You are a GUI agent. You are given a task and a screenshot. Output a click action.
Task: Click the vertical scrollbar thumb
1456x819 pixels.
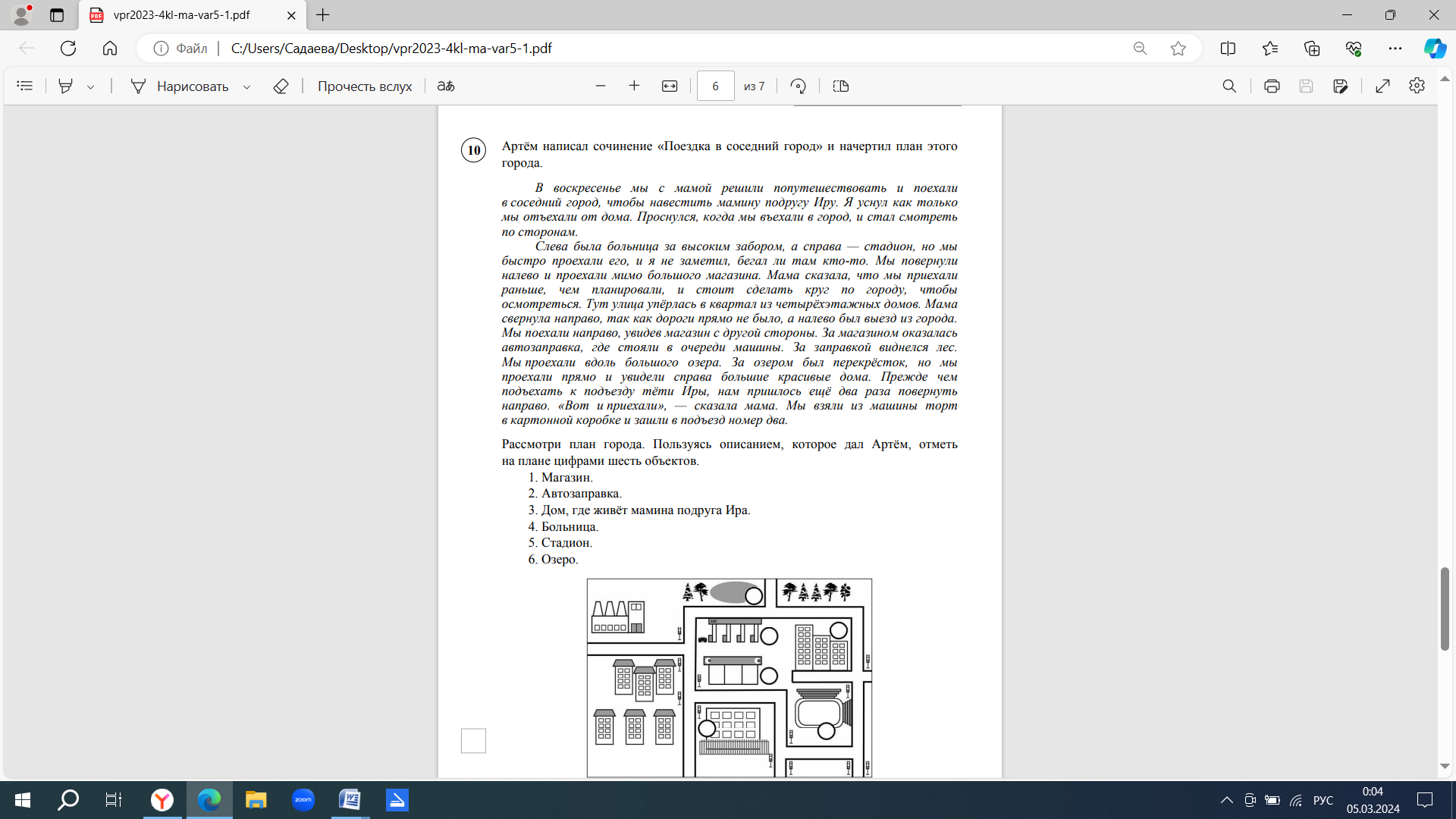click(x=1445, y=608)
